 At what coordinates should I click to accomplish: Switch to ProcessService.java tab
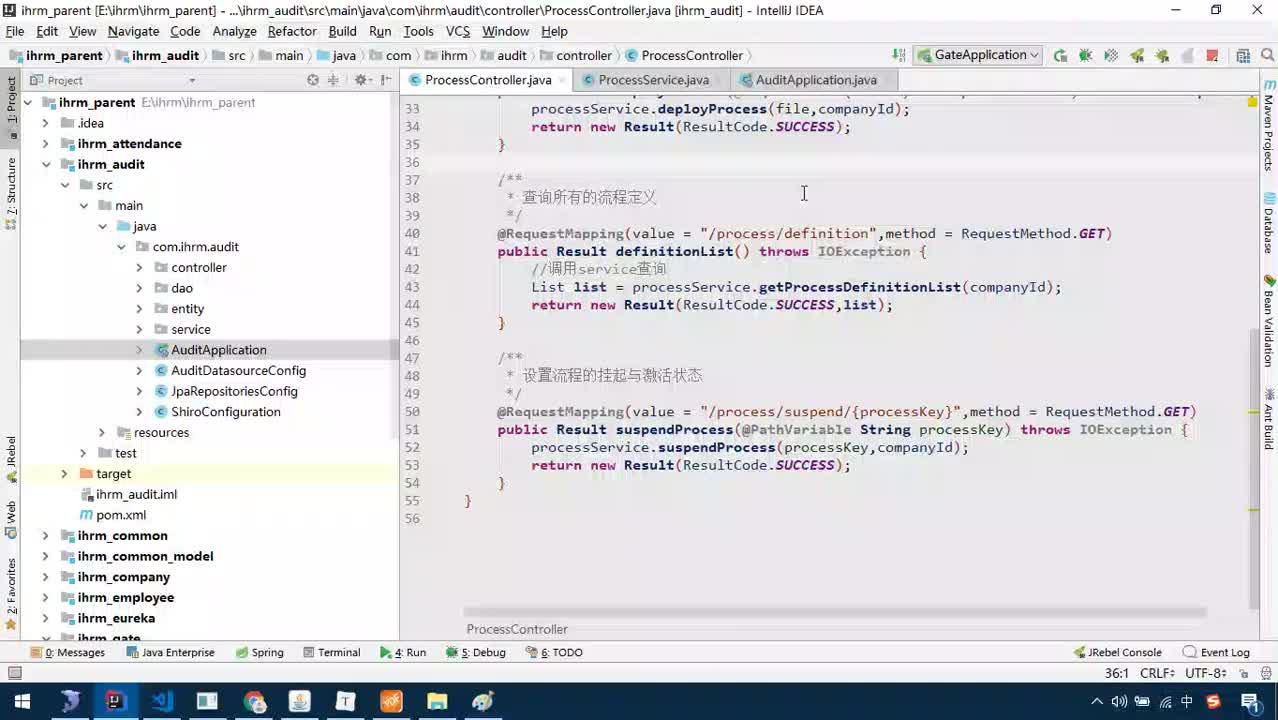[x=653, y=80]
